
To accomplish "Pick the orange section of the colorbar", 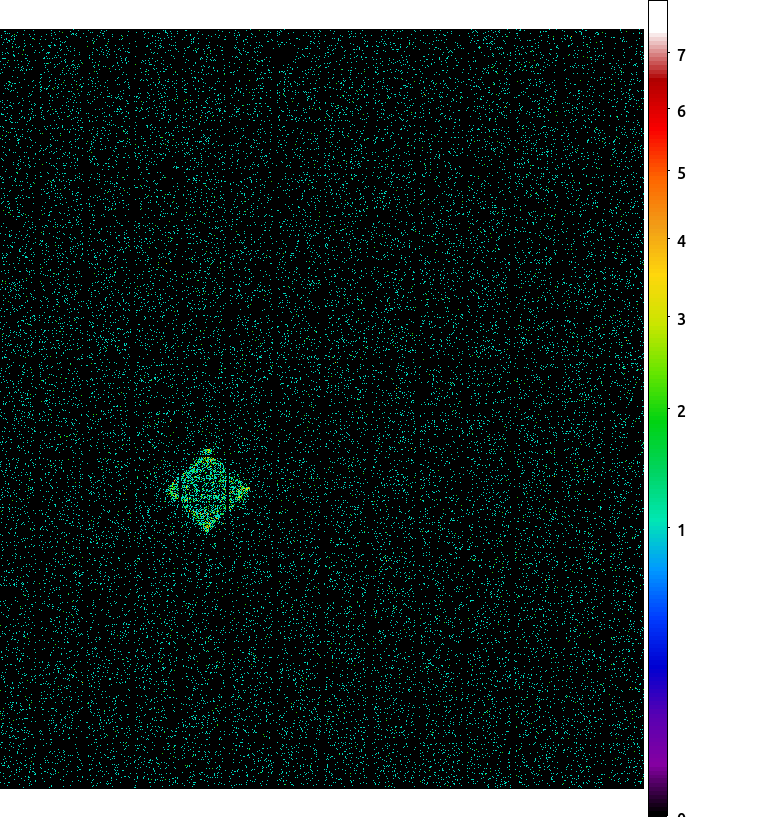I will point(658,203).
